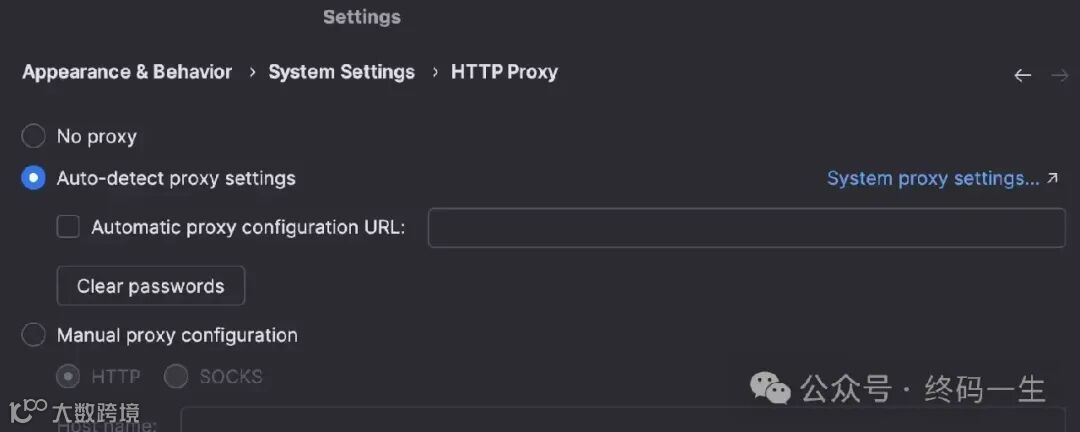Enable Automatic proxy configuration URL checkbox

pyautogui.click(x=68, y=227)
